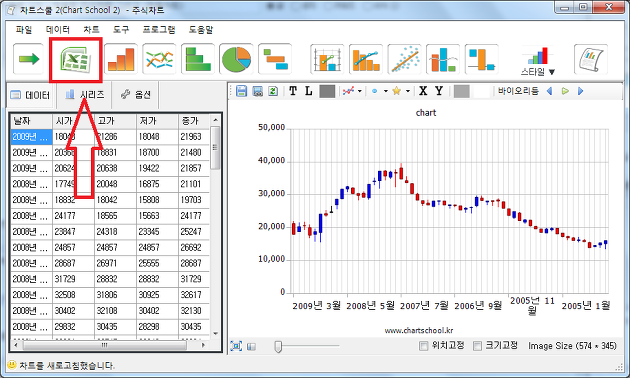This screenshot has height=378, width=630.
Task: Click the horizontal scrollbar left arrow
Action: [16, 345]
